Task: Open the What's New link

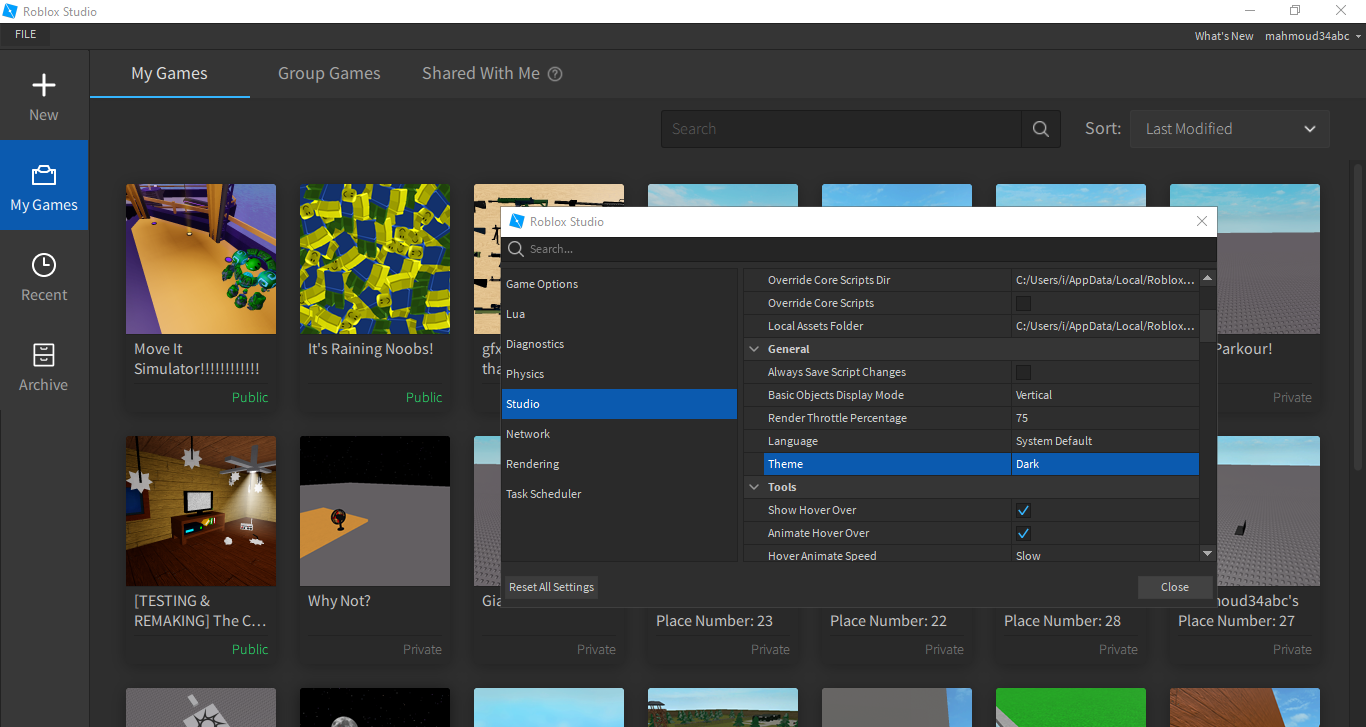Action: coord(1223,35)
